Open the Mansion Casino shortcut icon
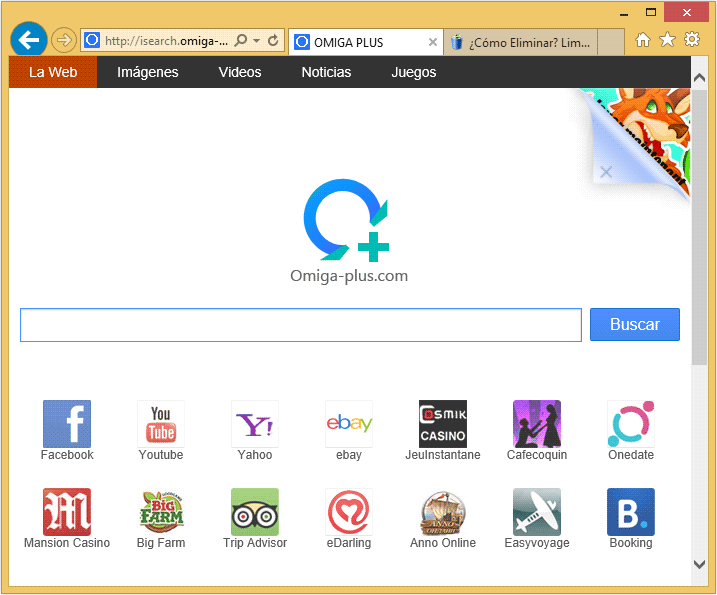Viewport: 717px width, 595px height. (67, 512)
